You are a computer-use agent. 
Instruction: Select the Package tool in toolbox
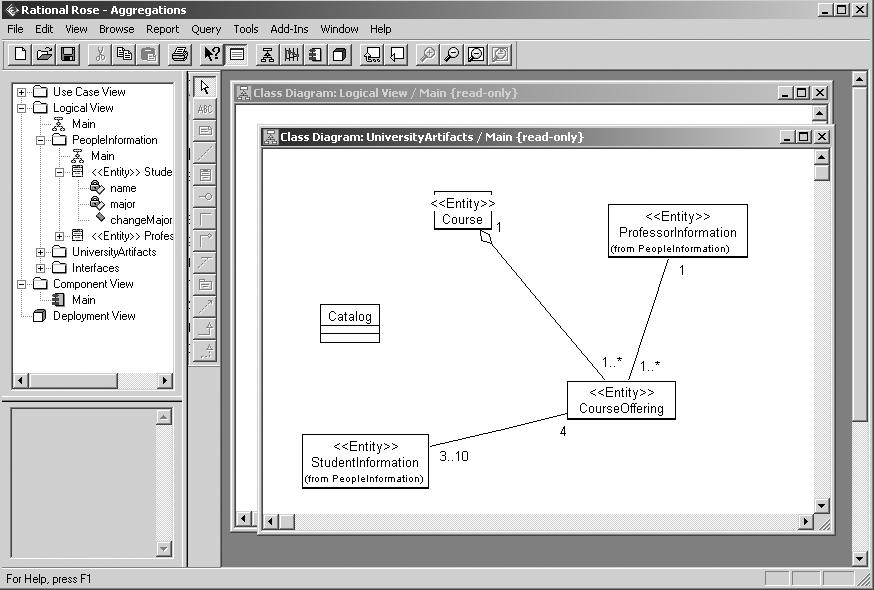click(x=205, y=284)
